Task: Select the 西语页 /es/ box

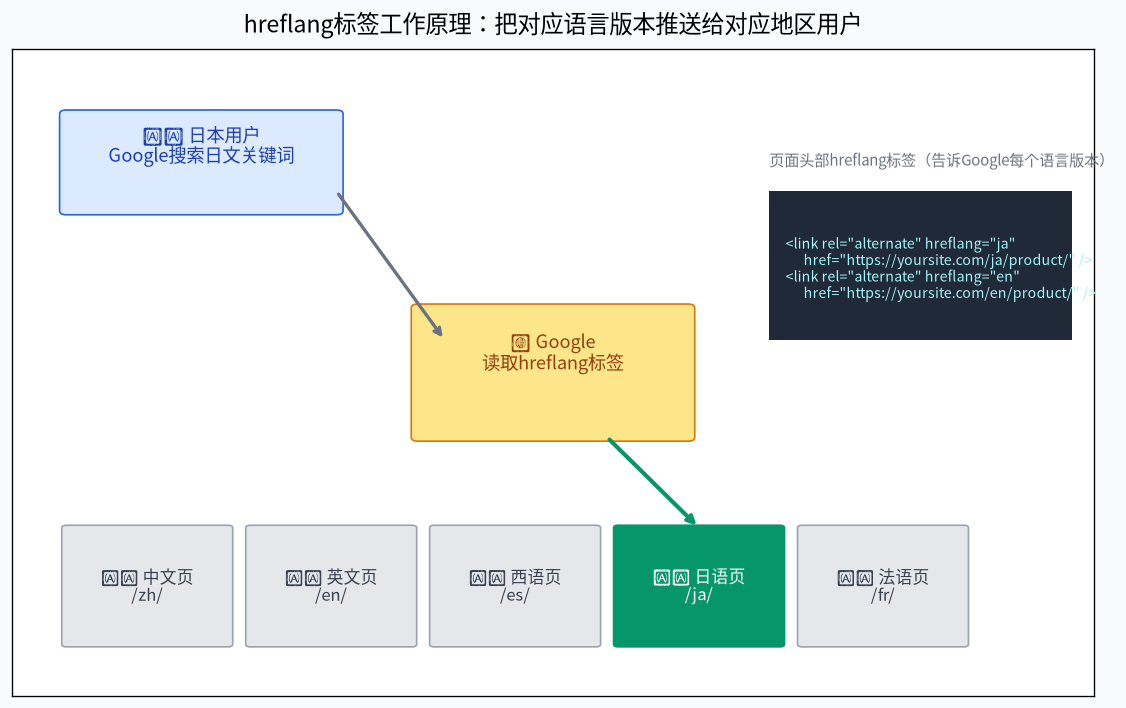Action: click(515, 586)
